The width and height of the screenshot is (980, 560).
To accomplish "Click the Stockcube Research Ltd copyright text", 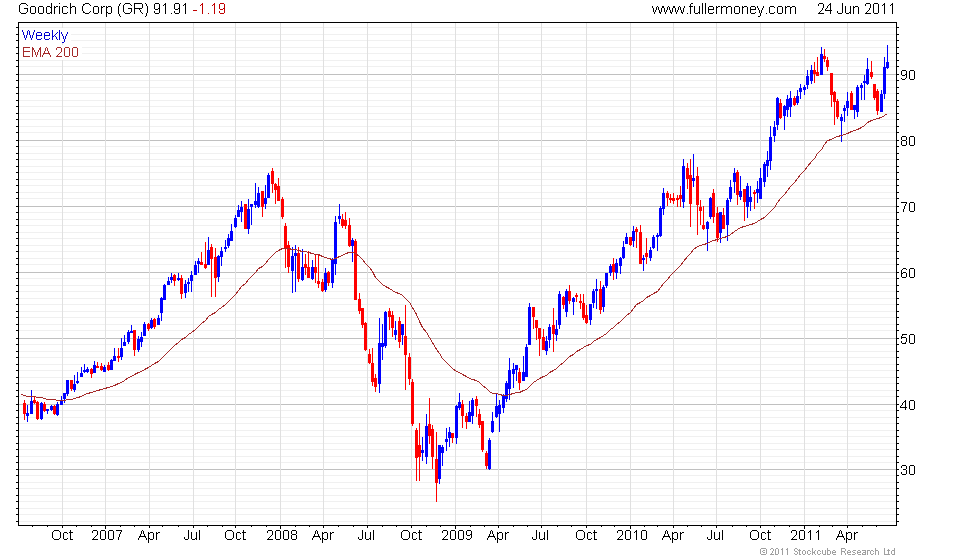I will (x=827, y=552).
